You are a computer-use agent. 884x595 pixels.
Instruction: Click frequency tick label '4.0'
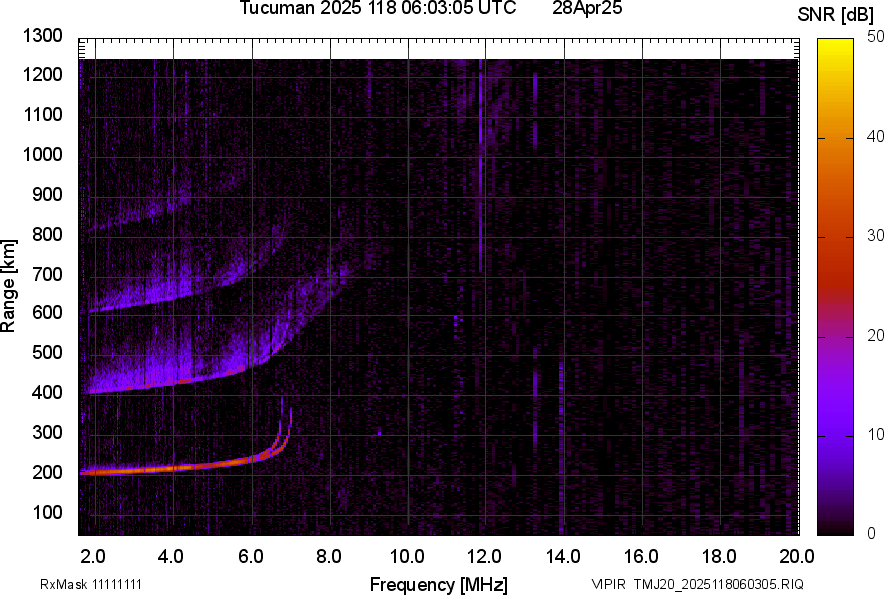[171, 557]
